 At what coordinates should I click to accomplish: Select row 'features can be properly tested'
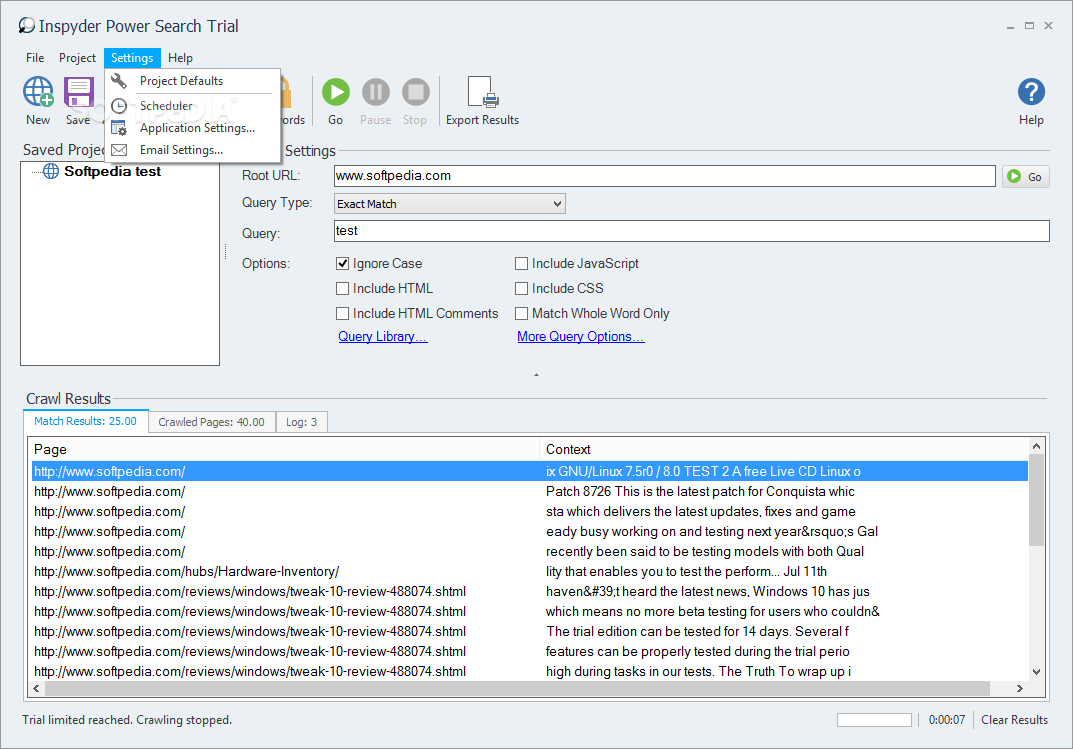point(530,651)
